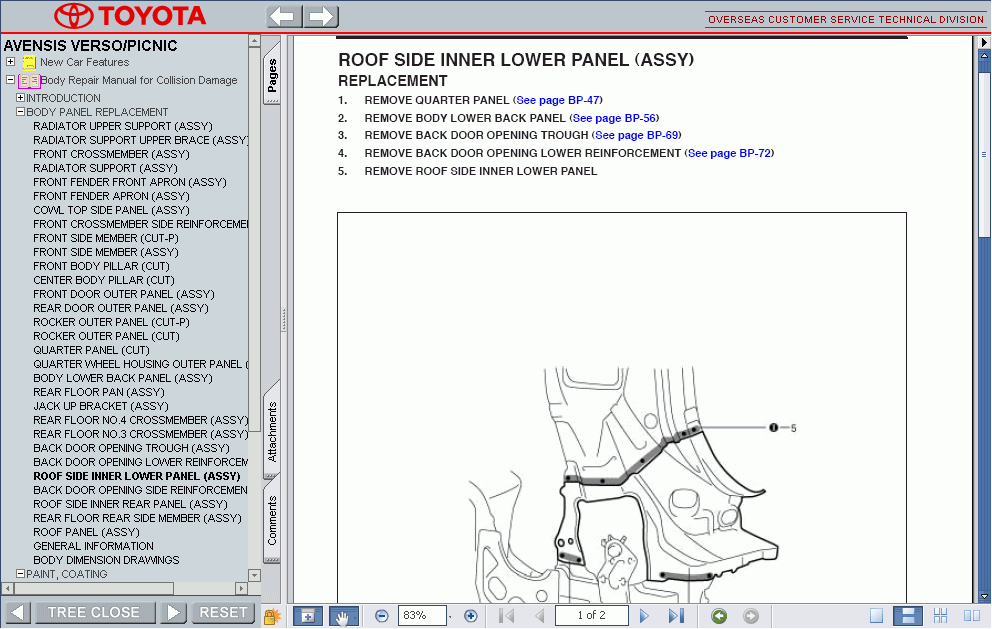Screen dimensions: 992x629
Task: Open BODY LOWER BACK PANEL (ASSY) in tree
Action: pos(123,378)
